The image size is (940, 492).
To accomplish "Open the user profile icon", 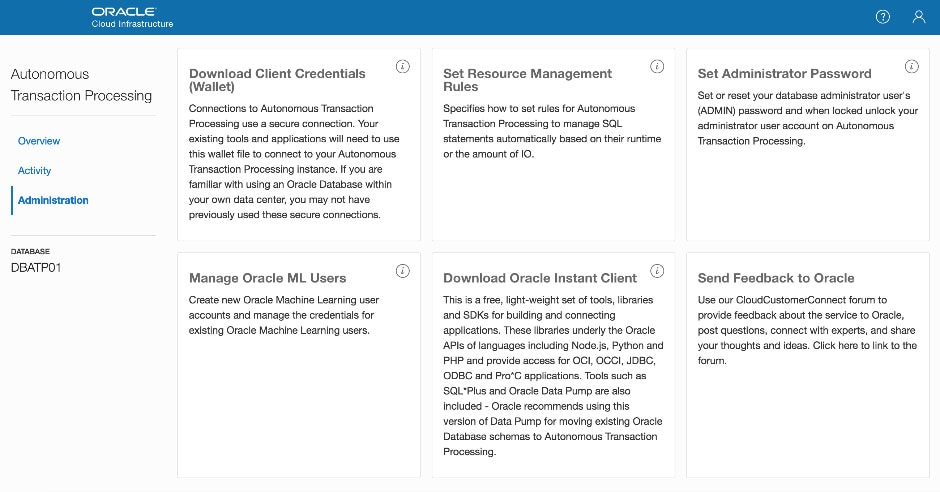I will [919, 17].
